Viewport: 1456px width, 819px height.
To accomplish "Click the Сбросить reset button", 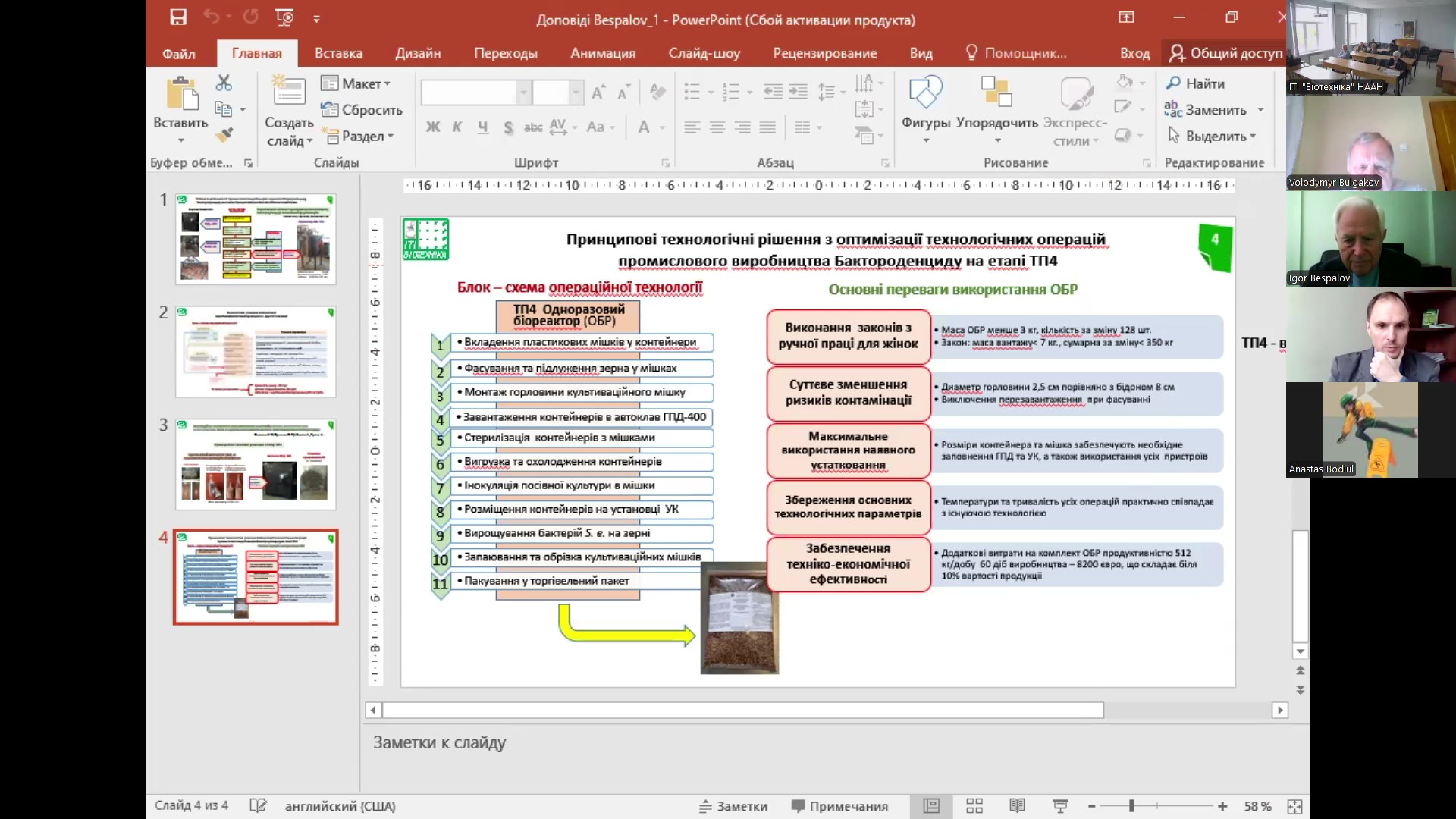I will (362, 110).
